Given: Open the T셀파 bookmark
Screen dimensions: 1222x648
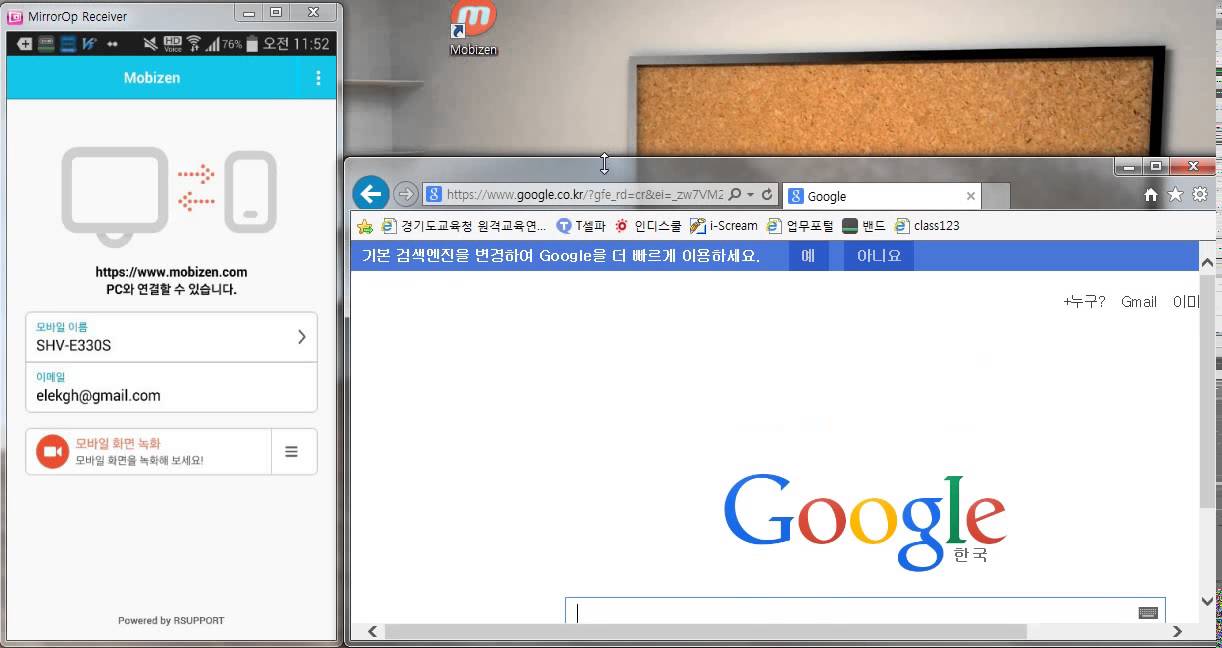Looking at the screenshot, I should pos(581,226).
